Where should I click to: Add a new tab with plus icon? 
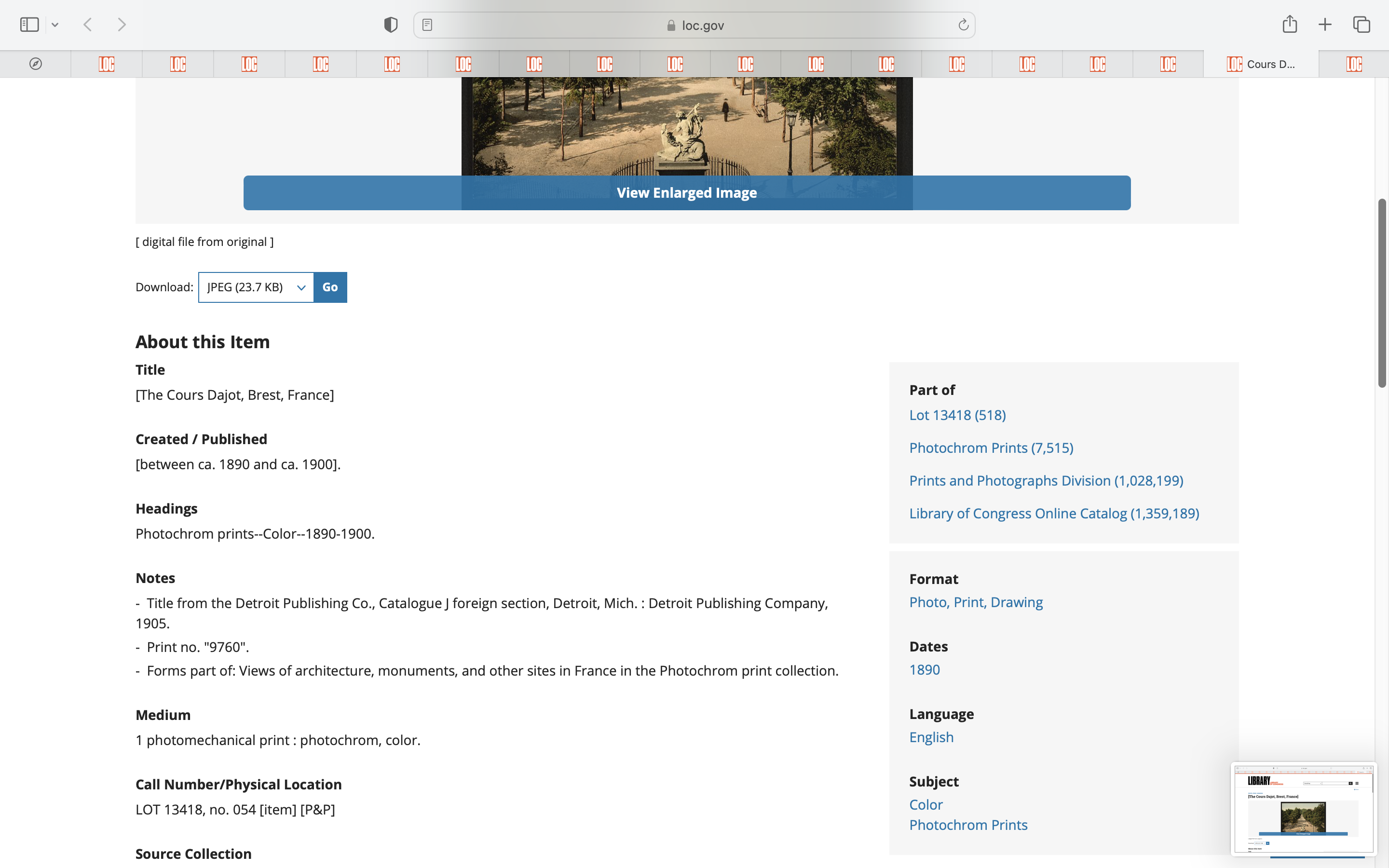point(1325,25)
